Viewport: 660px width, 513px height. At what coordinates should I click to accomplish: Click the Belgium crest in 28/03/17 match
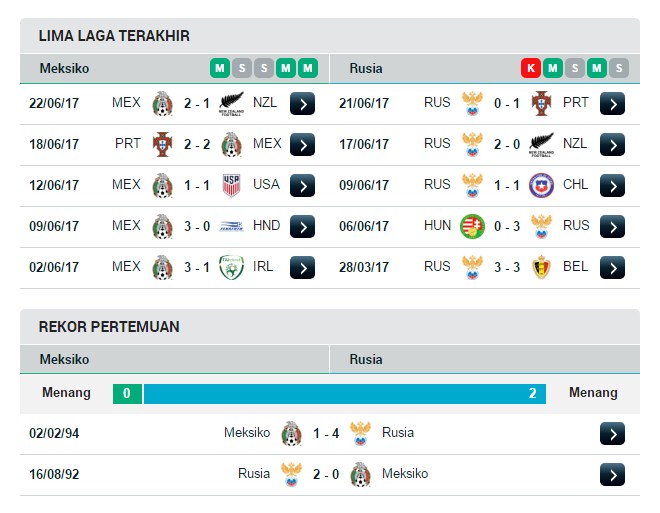click(541, 268)
